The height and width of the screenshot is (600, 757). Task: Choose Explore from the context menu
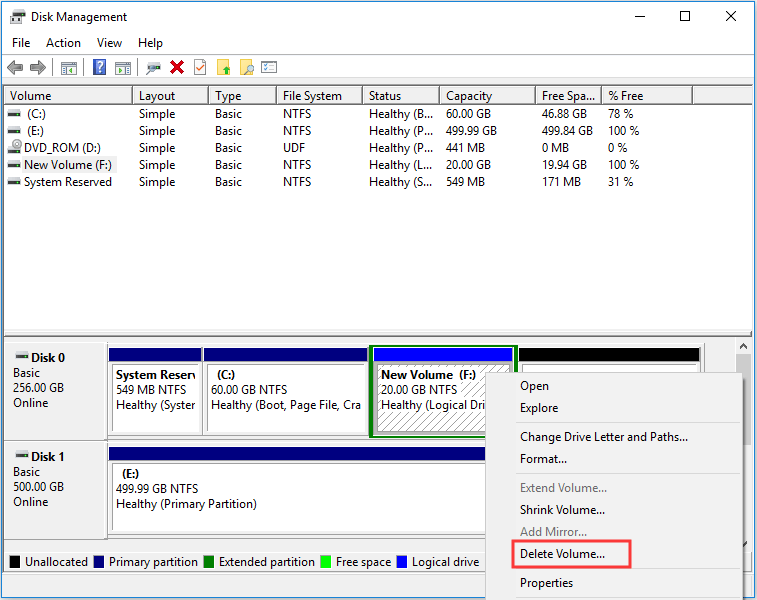pyautogui.click(x=539, y=408)
